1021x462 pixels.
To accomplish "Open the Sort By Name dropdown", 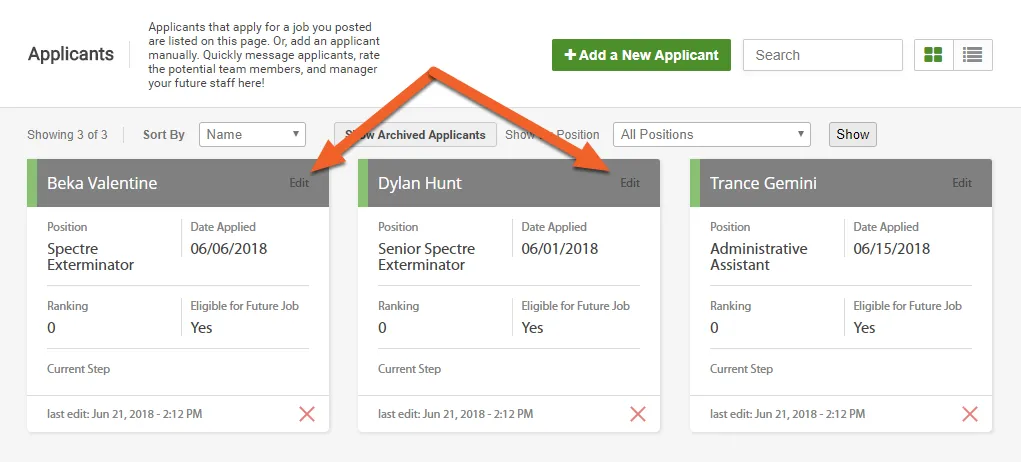I will [x=253, y=135].
